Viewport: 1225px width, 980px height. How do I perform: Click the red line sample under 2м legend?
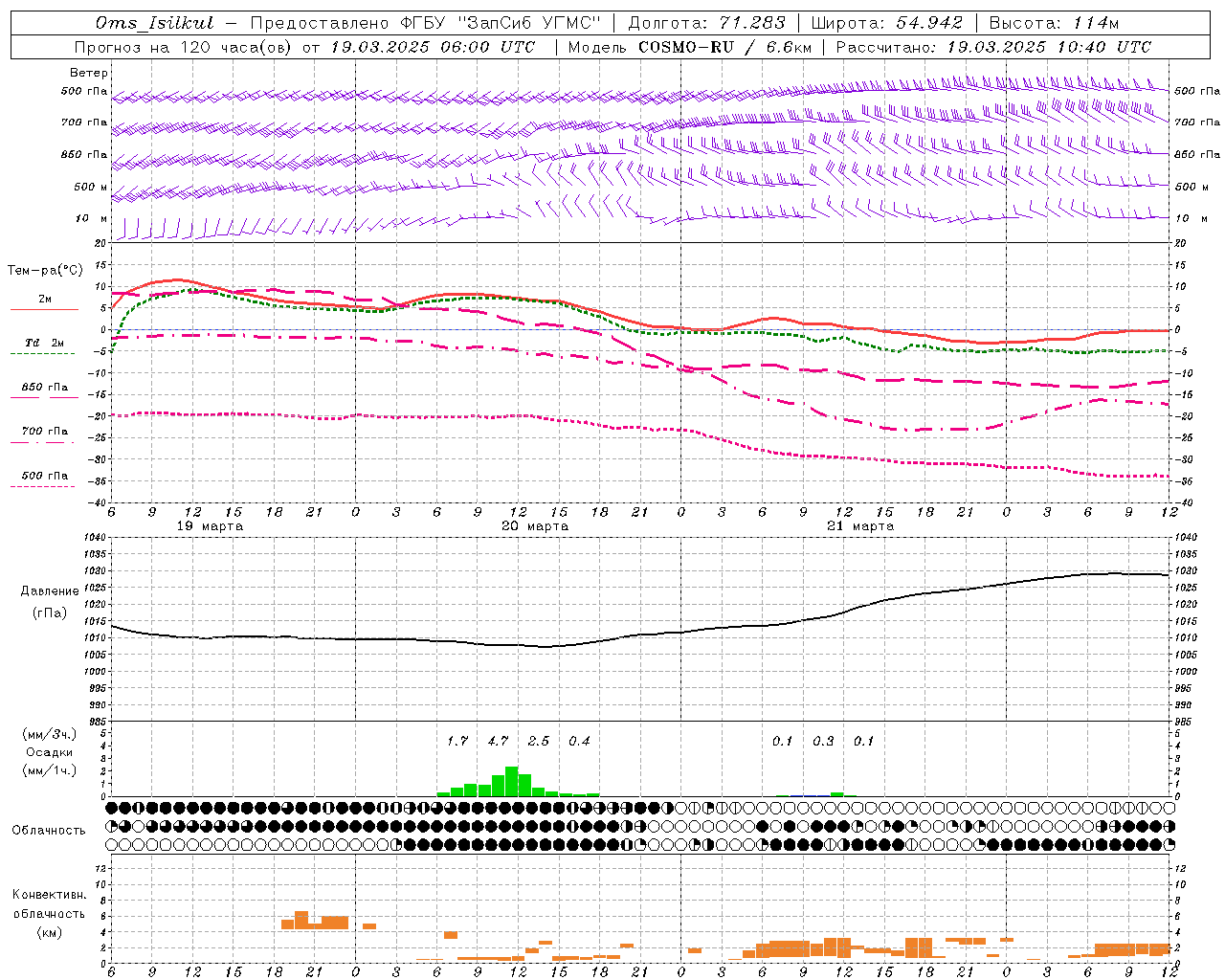(x=44, y=310)
